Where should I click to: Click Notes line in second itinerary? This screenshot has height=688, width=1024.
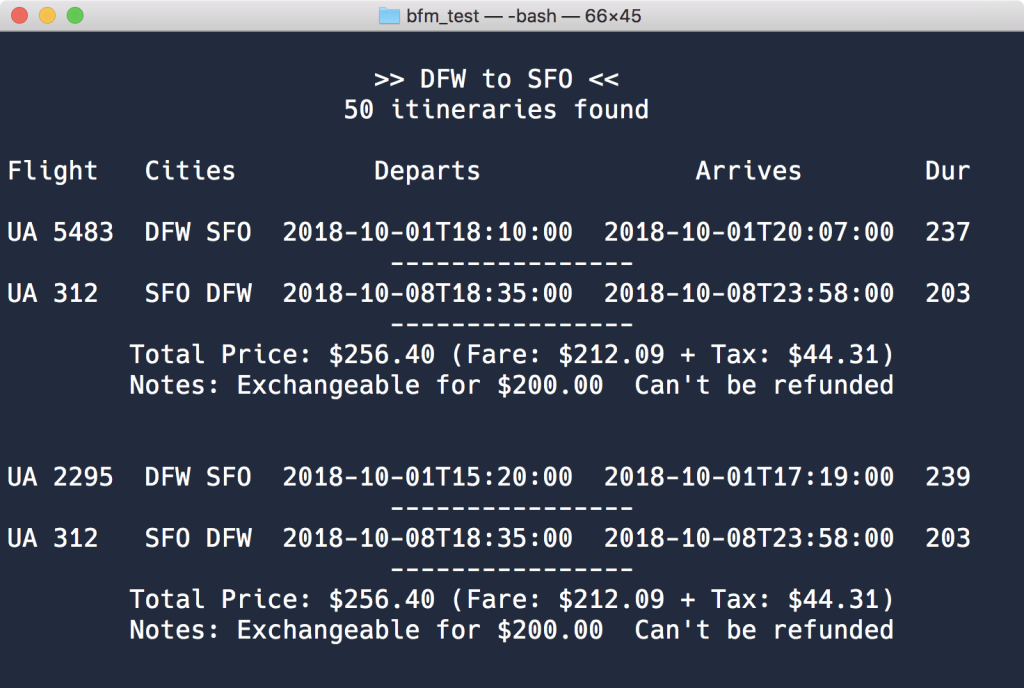pos(511,630)
